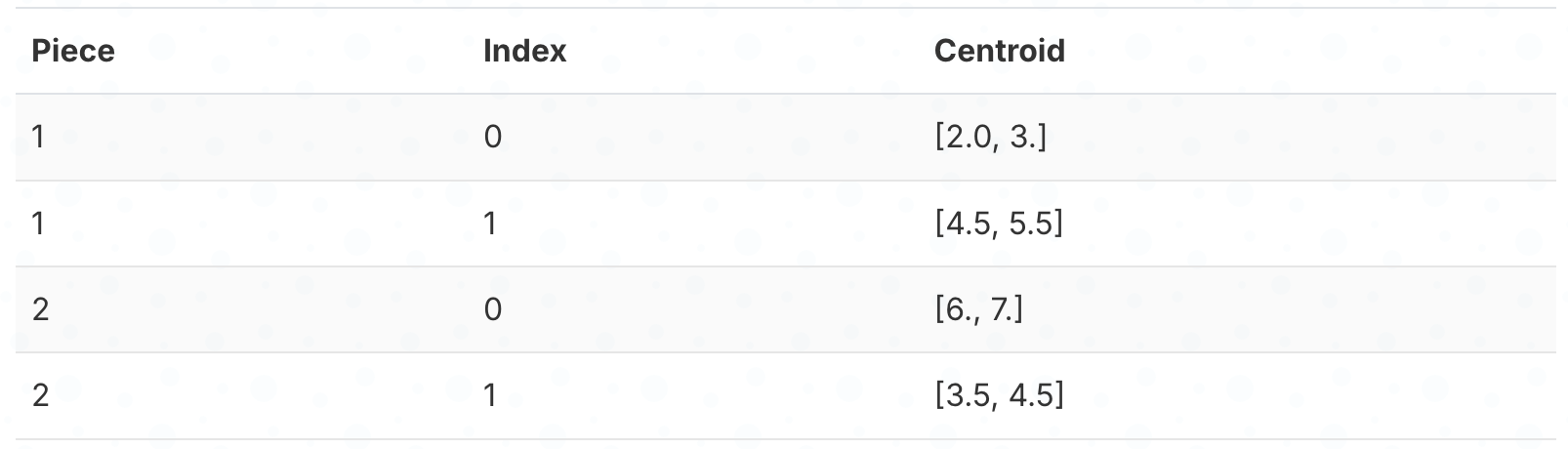Select the third data row of the table
The width and height of the screenshot is (1568, 449).
(x=784, y=309)
